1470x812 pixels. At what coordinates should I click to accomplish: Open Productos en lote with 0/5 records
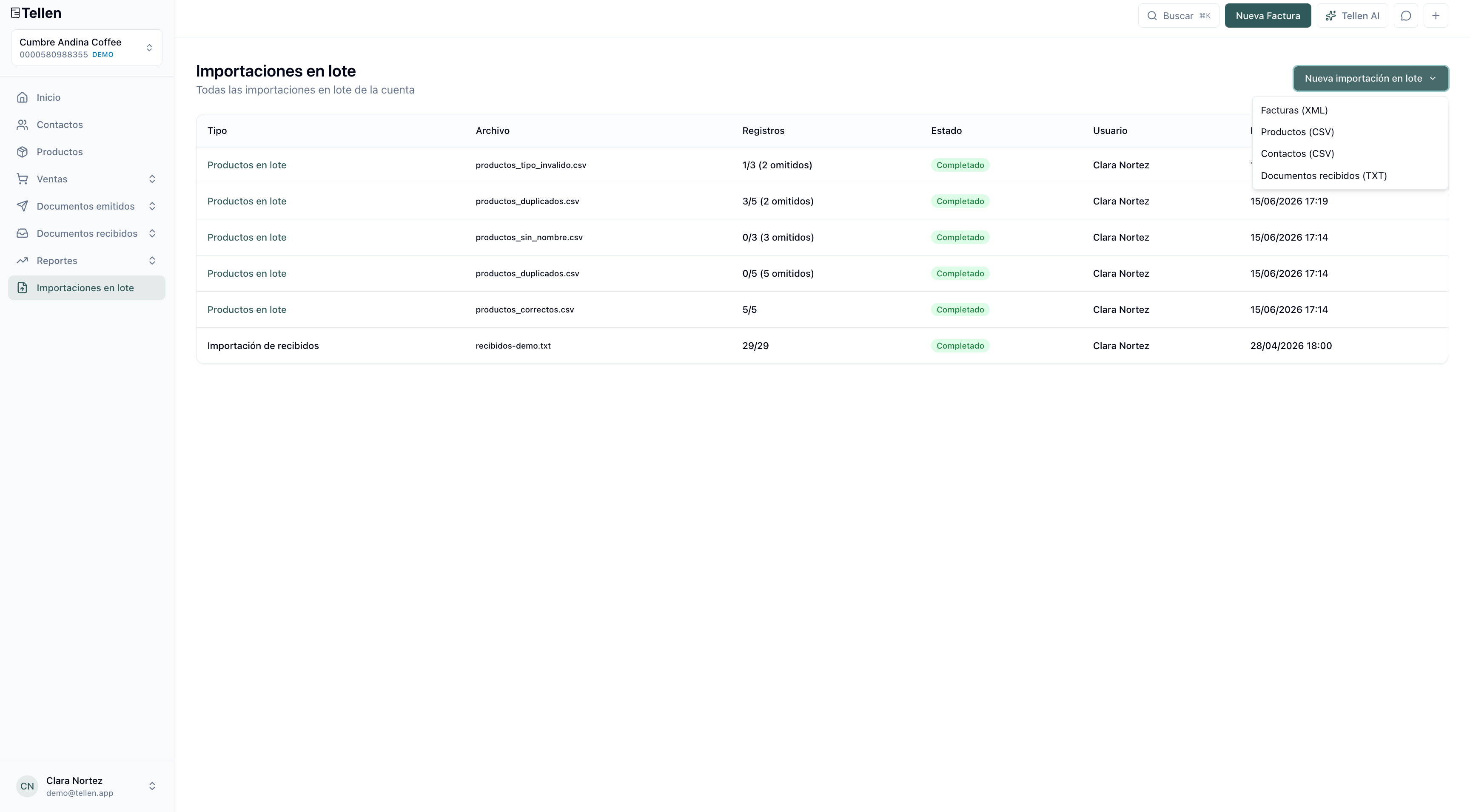(x=247, y=274)
